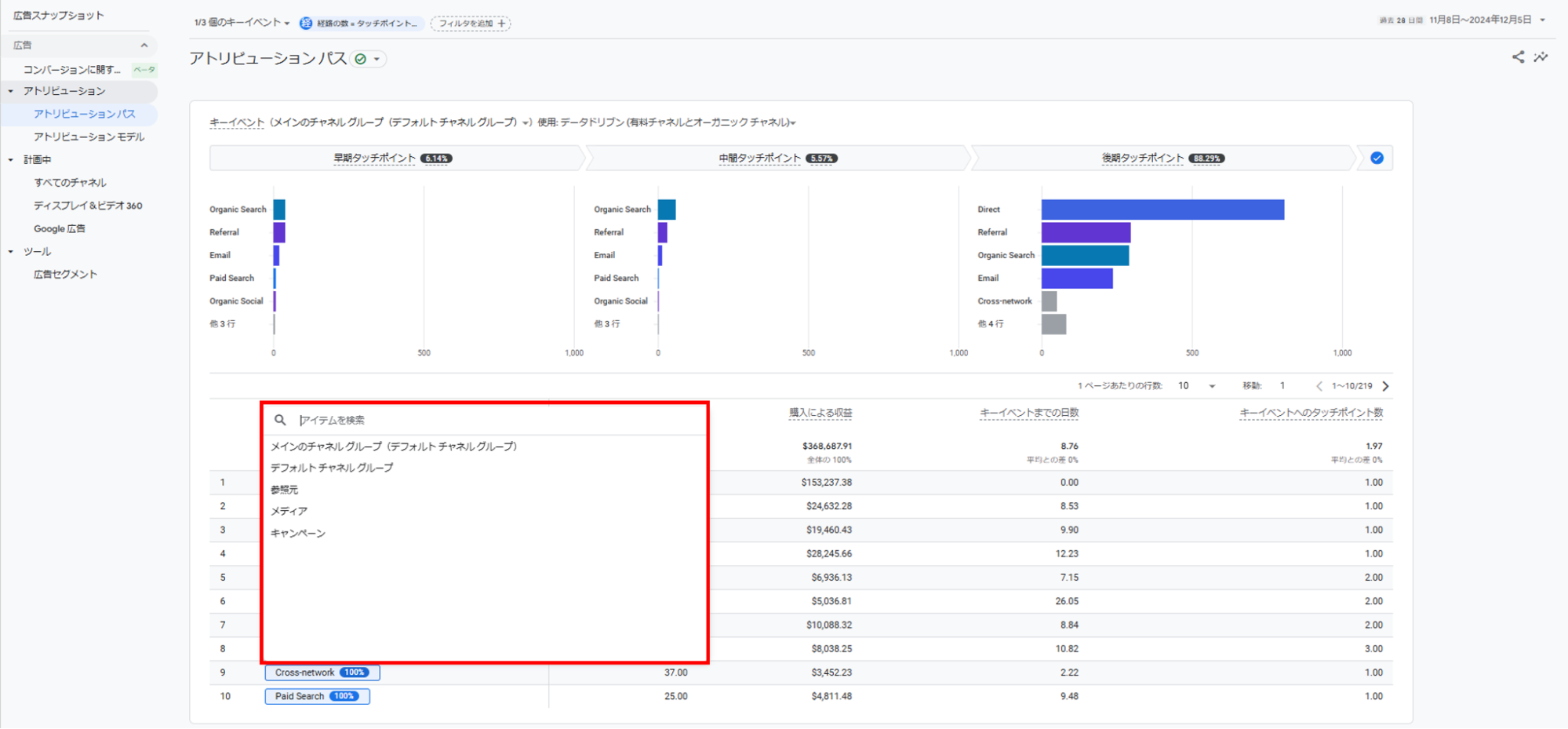1568x729 pixels.
Task: Open すべてのチャネル sidebar item
Action: pyautogui.click(x=70, y=183)
